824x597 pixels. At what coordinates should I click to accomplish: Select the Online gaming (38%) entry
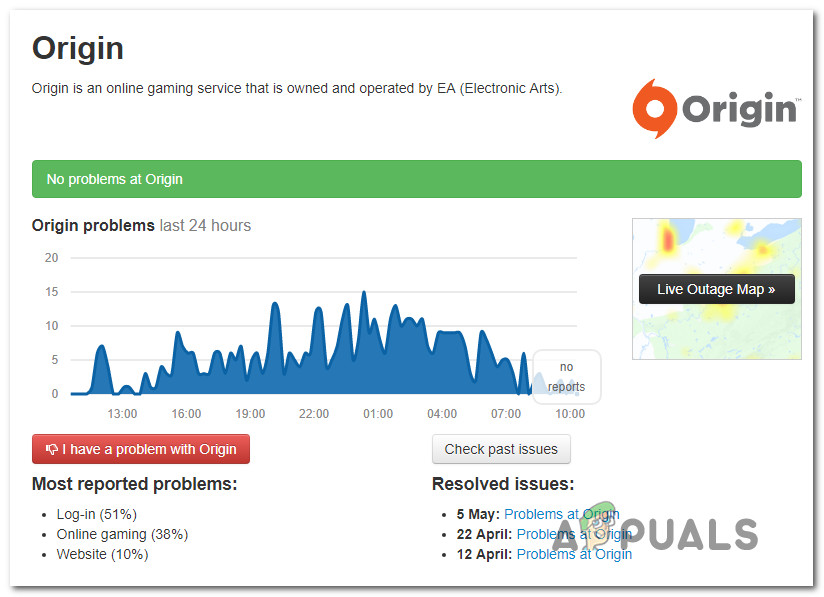tap(122, 534)
